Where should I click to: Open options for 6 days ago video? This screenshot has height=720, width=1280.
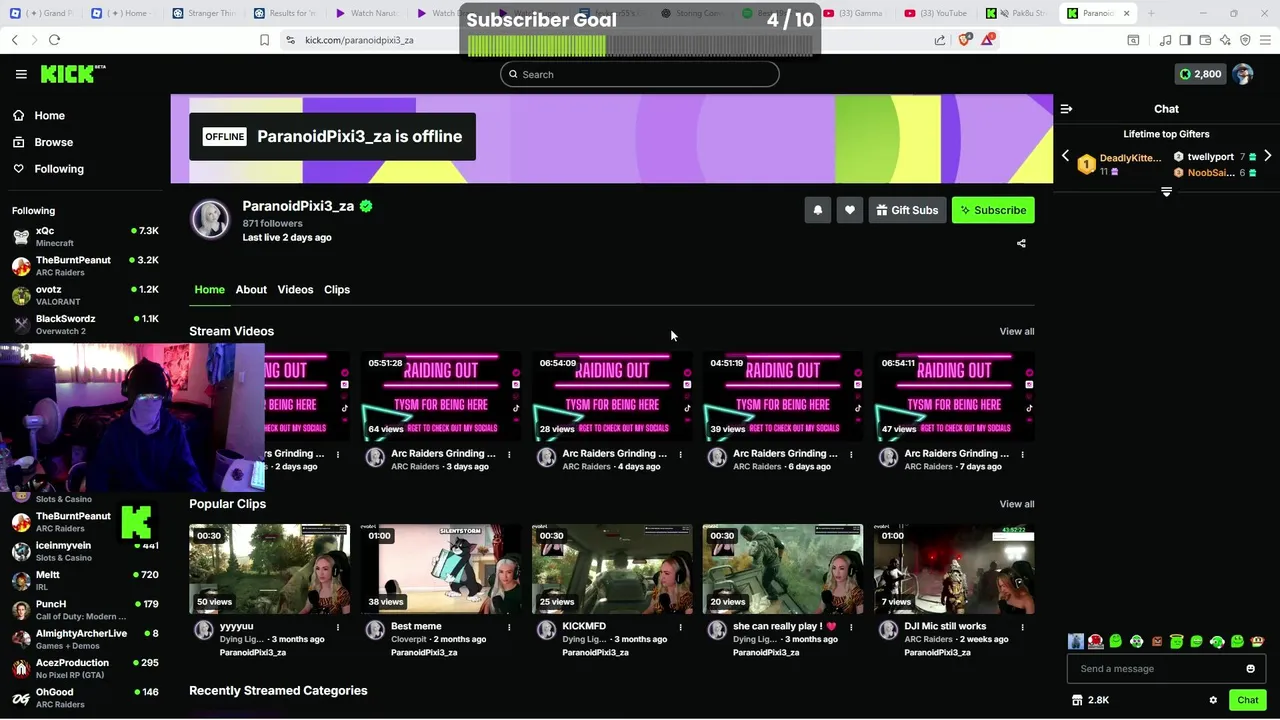(x=851, y=454)
